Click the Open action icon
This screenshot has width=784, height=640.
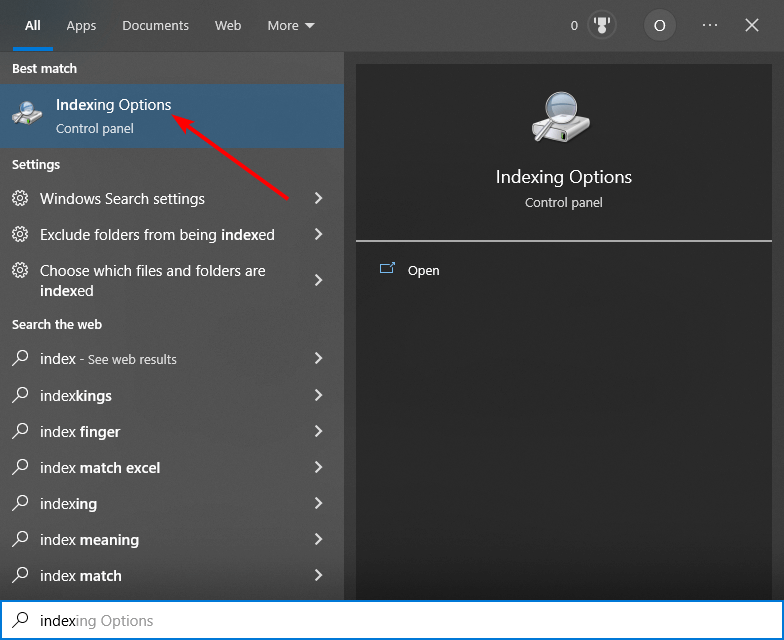tap(387, 268)
